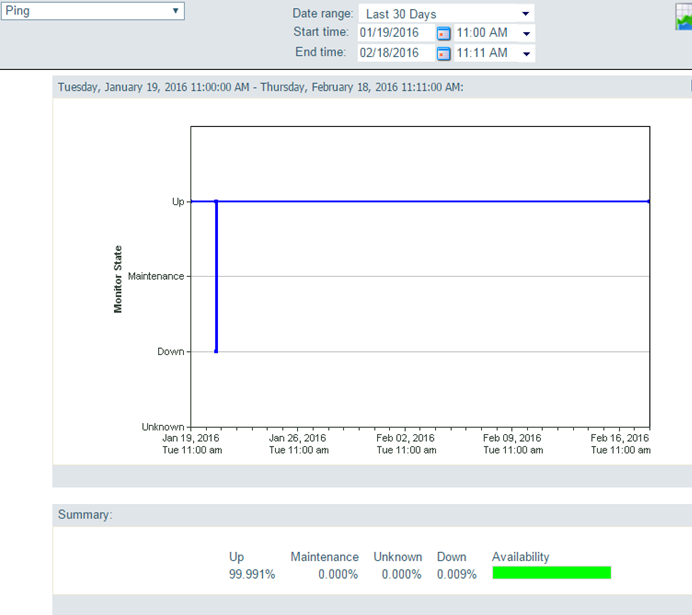692x615 pixels.
Task: Click the date range title header bar
Action: coord(372,87)
